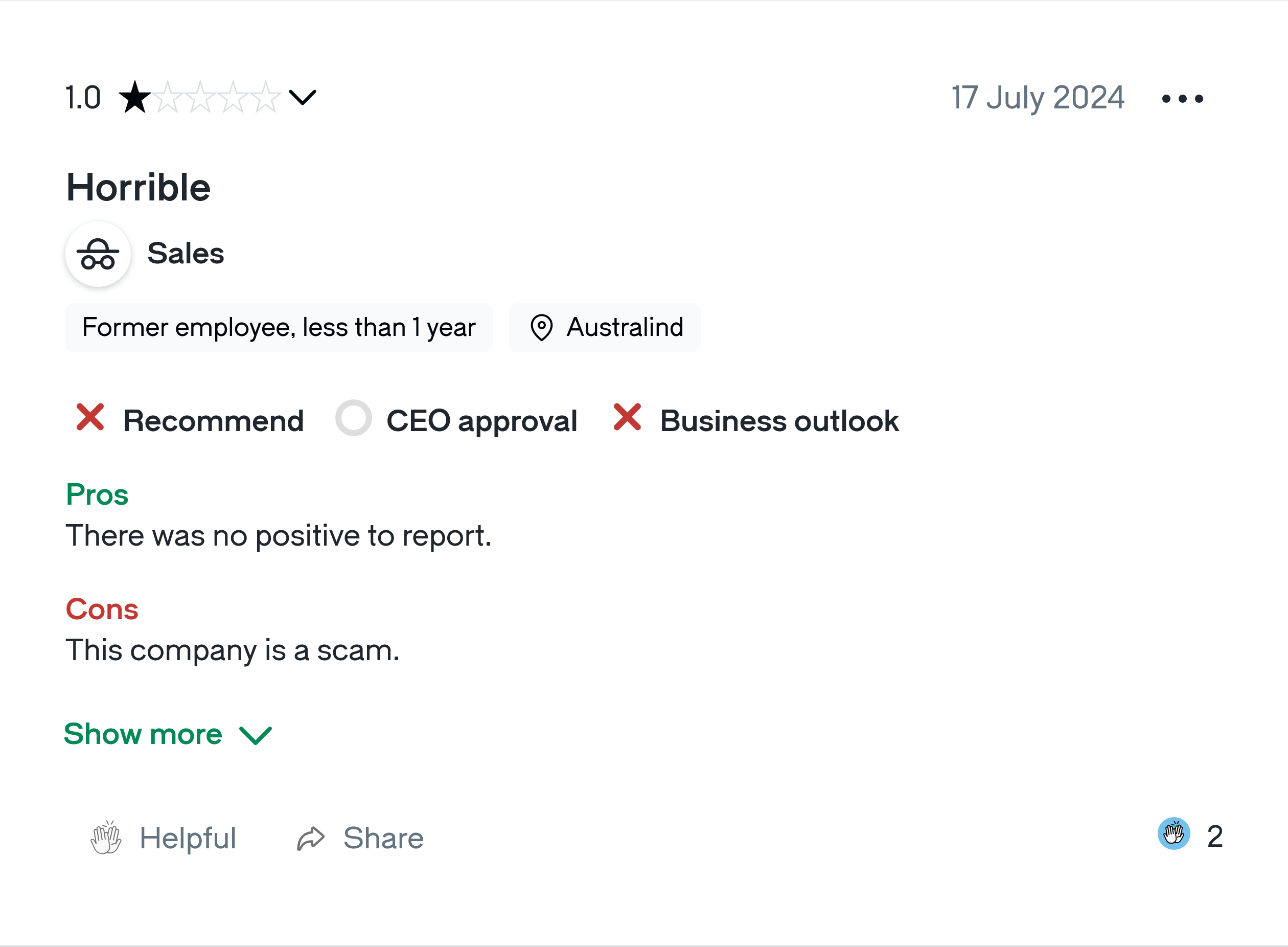Click the filled first rating star
Screen dimensions: 1288x947
click(x=134, y=98)
